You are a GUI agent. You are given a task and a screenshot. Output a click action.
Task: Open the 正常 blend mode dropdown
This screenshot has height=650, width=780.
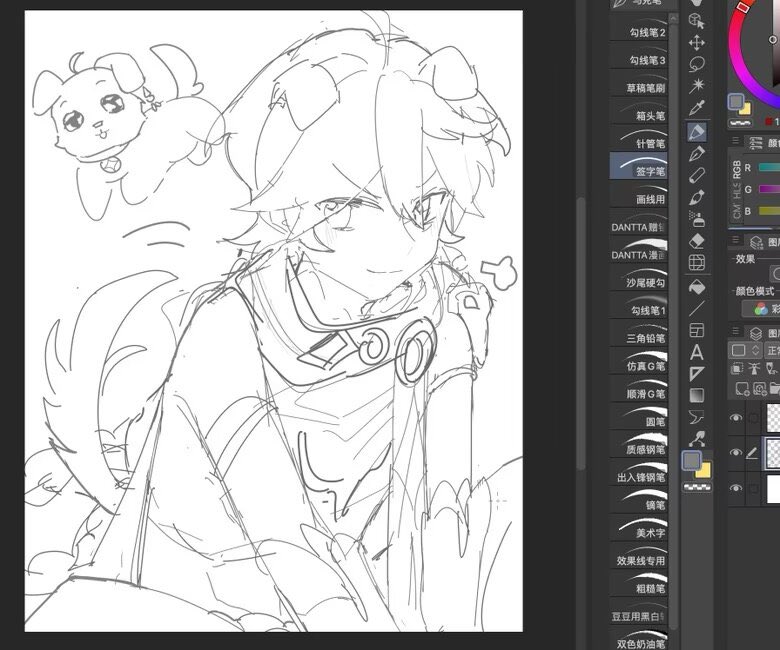[773, 350]
